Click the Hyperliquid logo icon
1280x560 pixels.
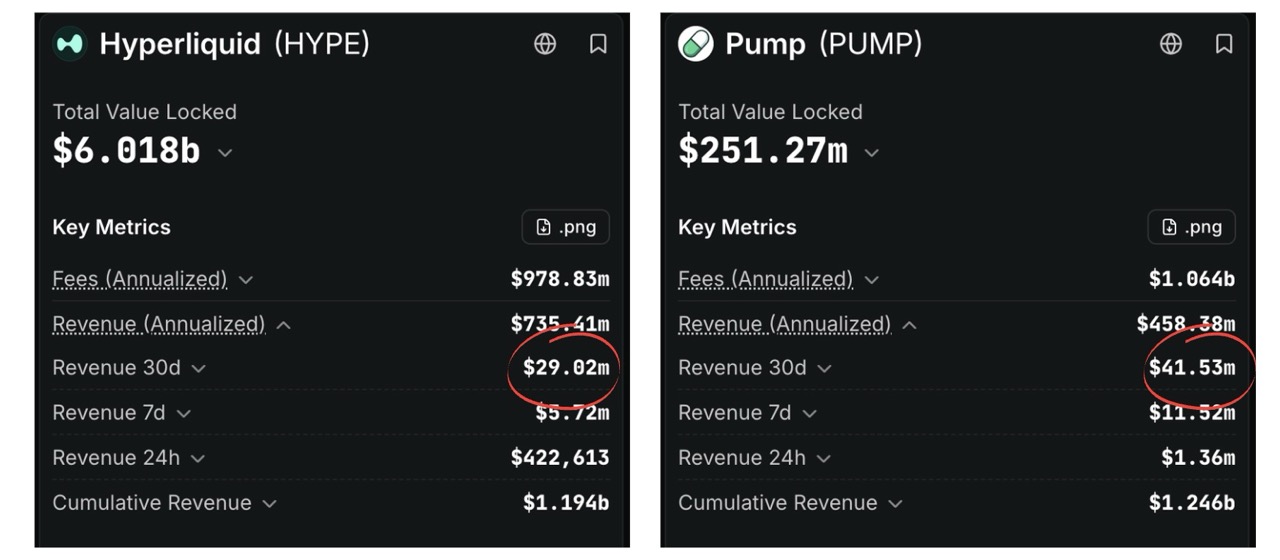pos(69,44)
